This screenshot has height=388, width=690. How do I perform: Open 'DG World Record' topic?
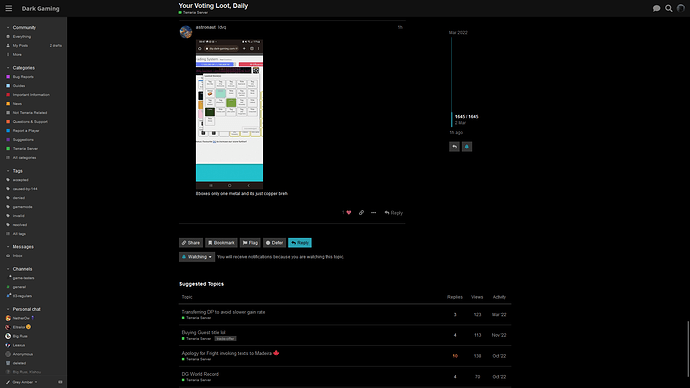(200, 374)
